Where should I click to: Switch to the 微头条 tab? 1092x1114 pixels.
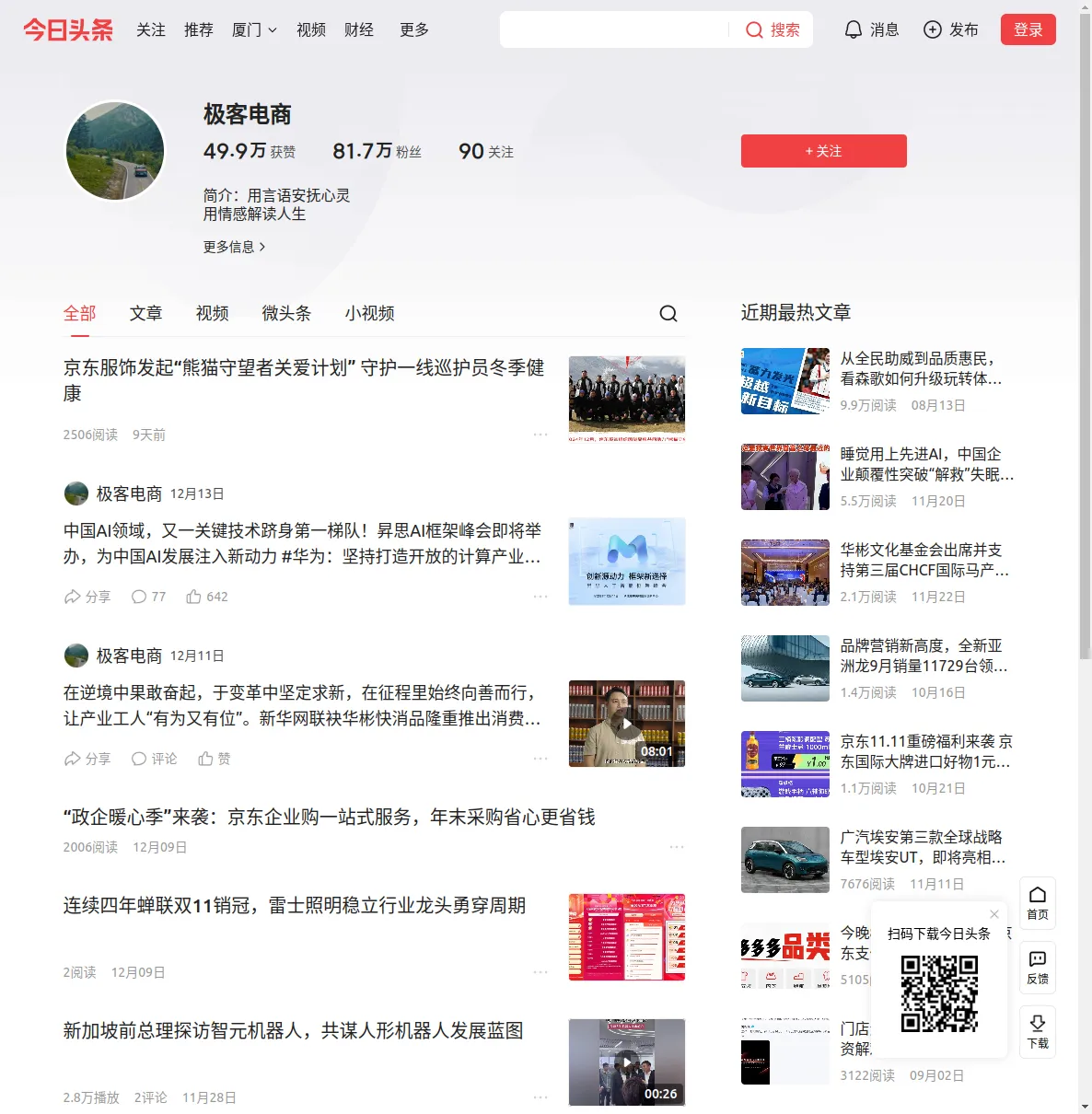(286, 313)
